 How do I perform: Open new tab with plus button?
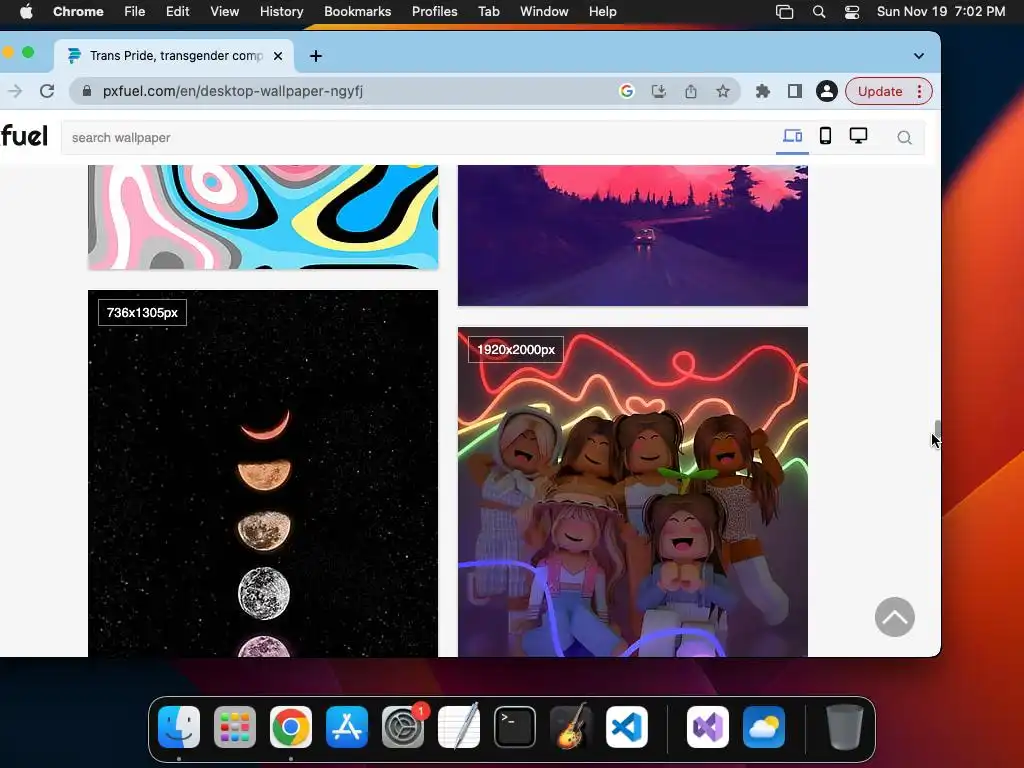click(315, 56)
